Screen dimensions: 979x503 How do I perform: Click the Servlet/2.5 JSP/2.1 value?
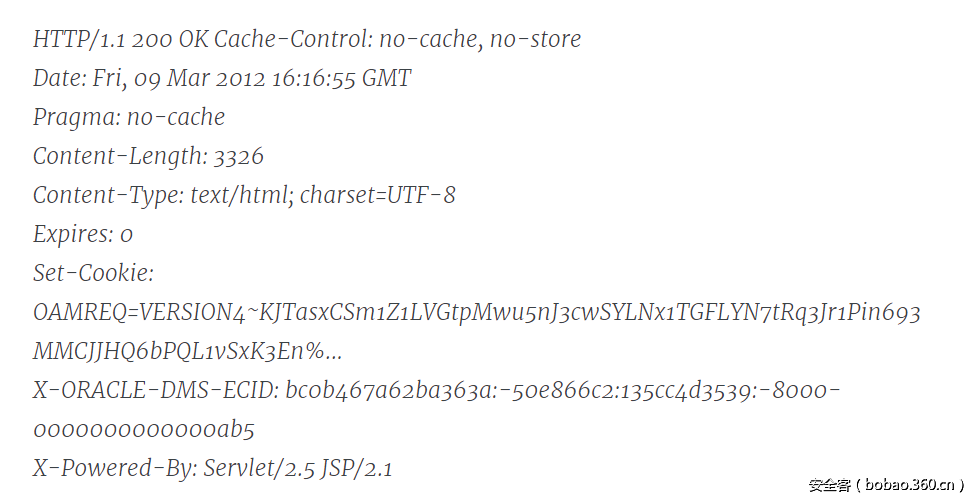click(x=298, y=469)
